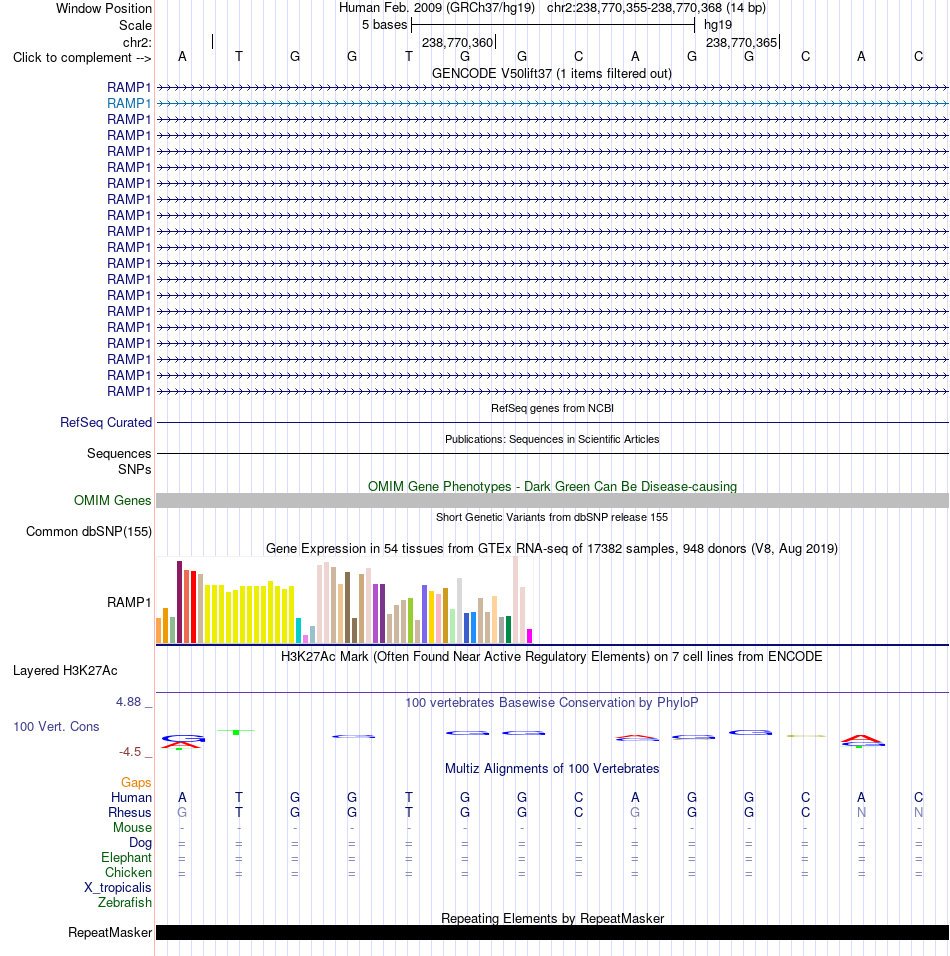
Task: Select the Zebrafish species label
Action: 124,902
